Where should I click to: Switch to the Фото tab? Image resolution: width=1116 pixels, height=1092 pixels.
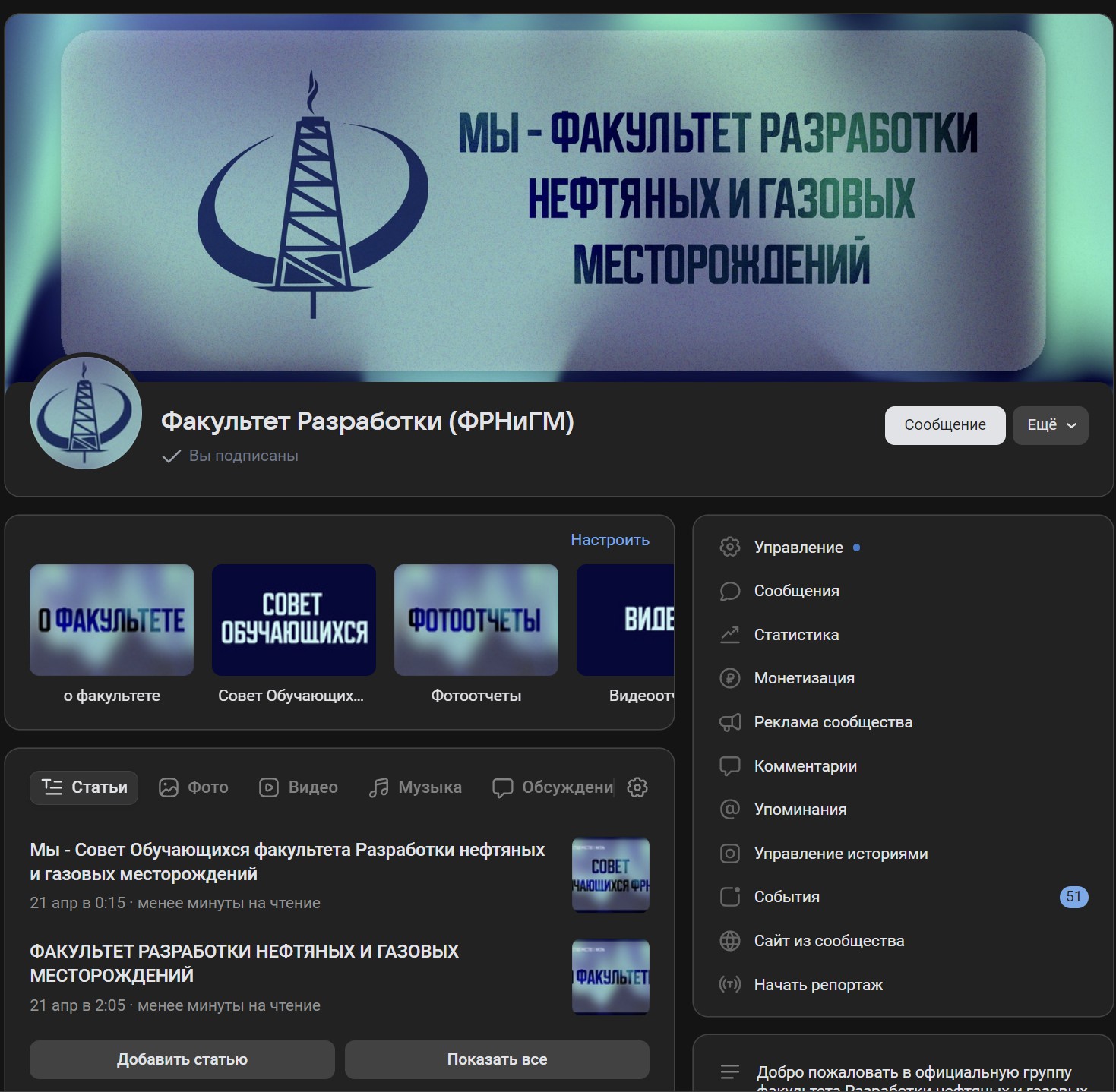point(193,787)
